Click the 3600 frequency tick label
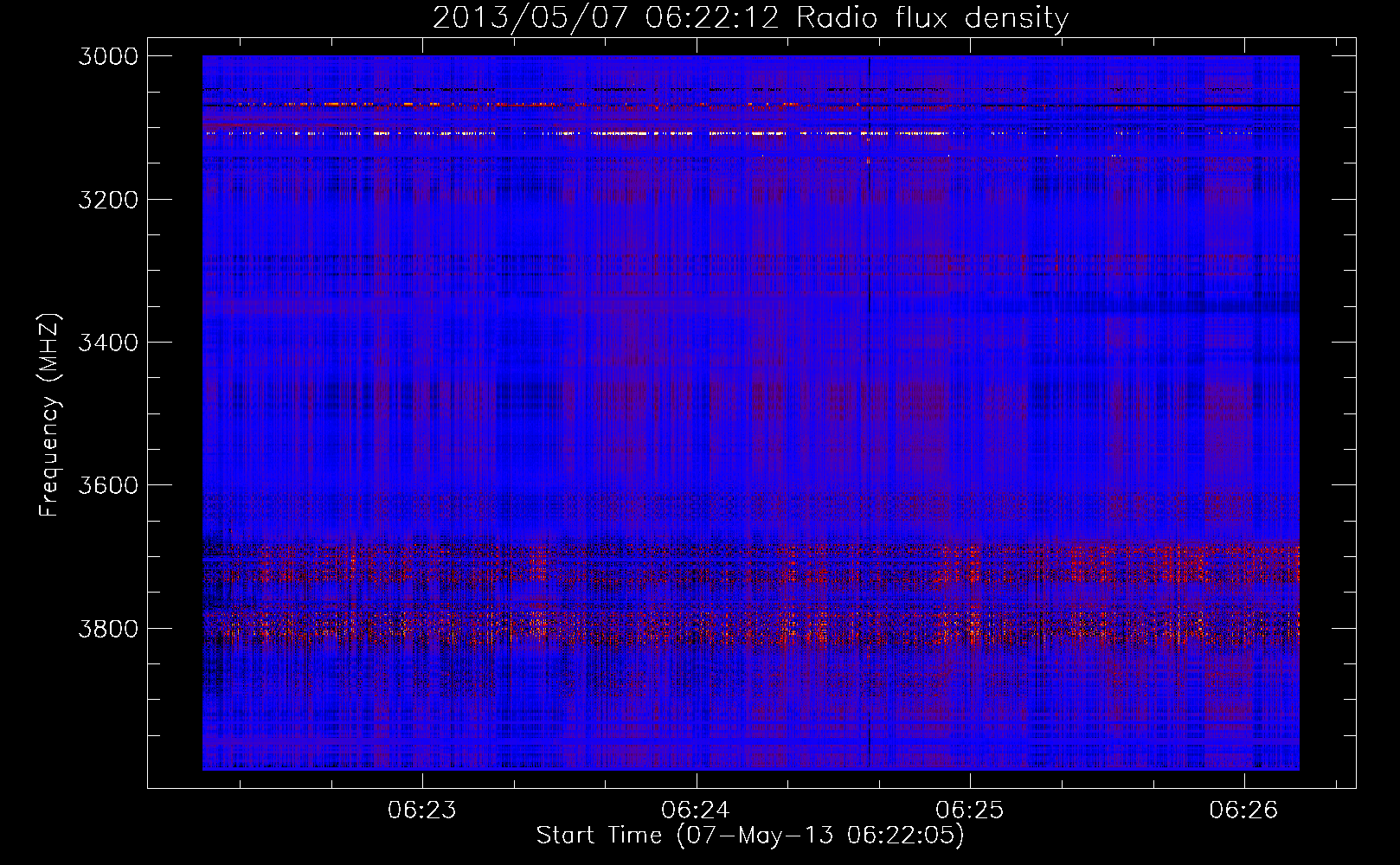The image size is (1400, 865). (x=108, y=485)
